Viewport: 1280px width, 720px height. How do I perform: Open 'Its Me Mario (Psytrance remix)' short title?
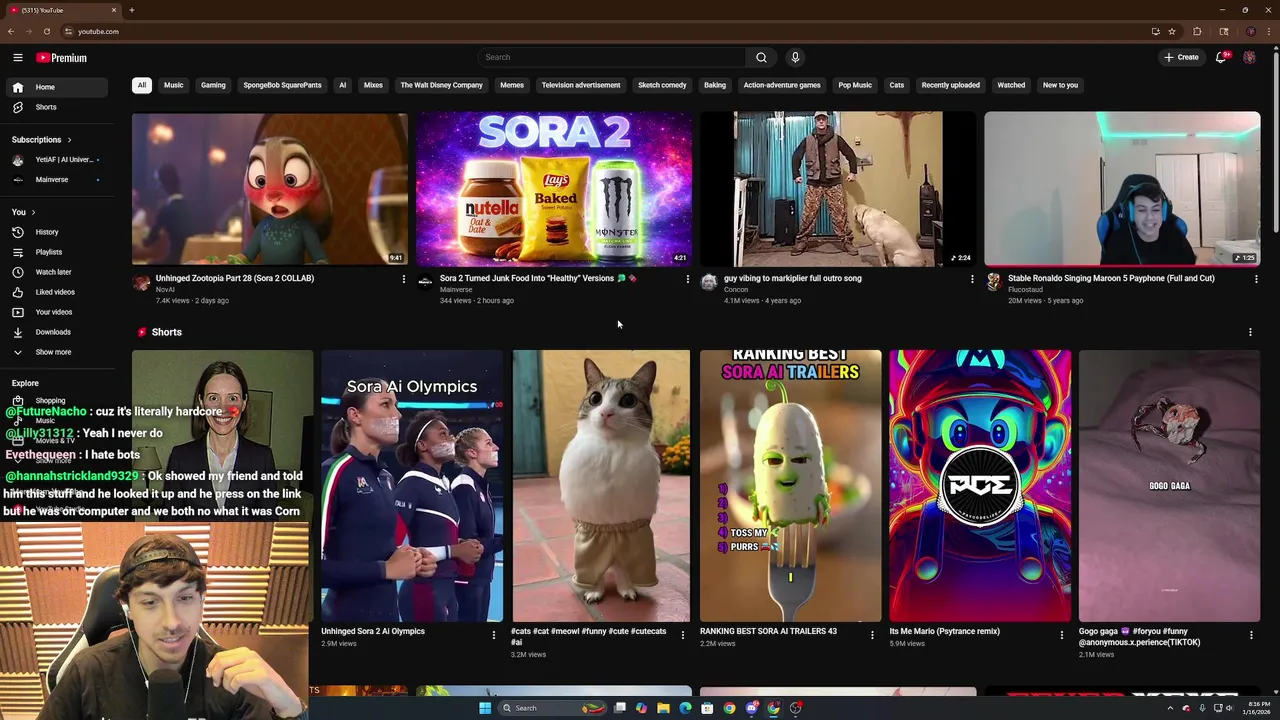click(x=944, y=631)
